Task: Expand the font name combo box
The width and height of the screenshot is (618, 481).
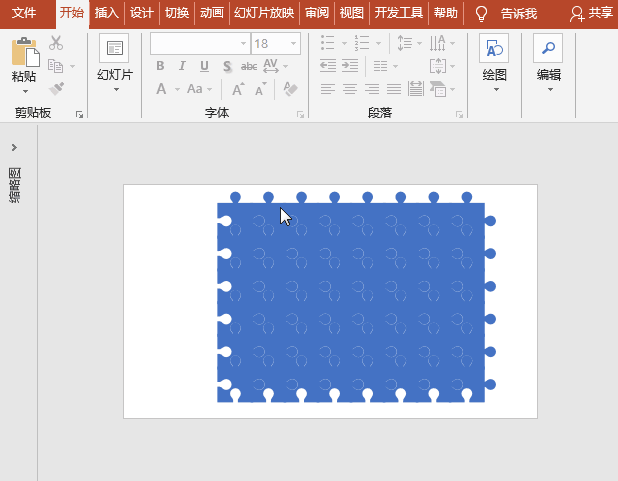Action: [x=244, y=44]
